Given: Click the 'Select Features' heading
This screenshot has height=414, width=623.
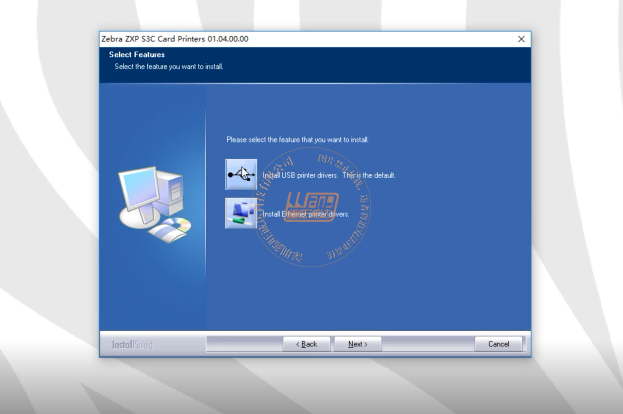Looking at the screenshot, I should point(137,54).
